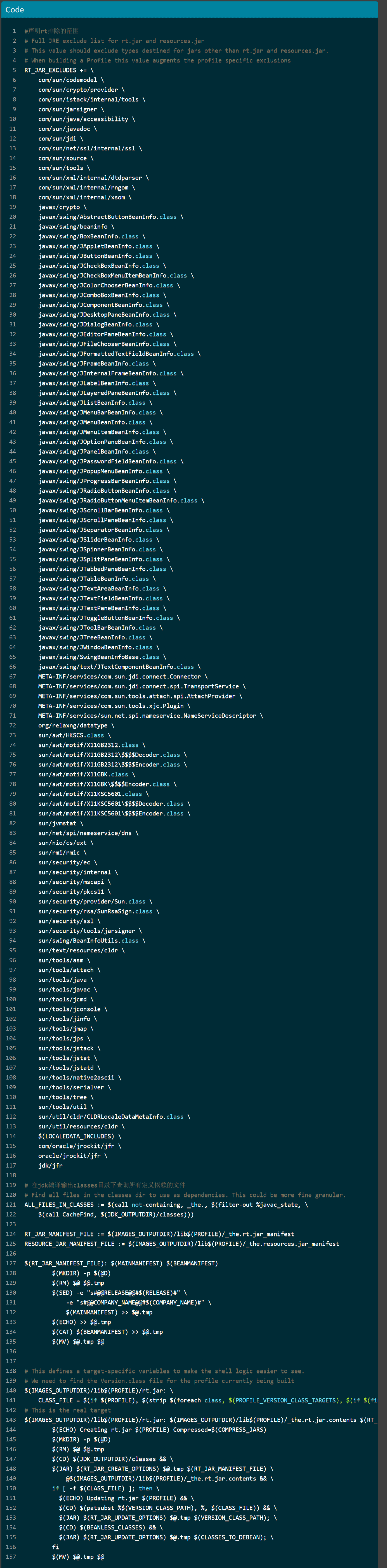Screen dimensions: 387x1568
Task: Click the "$(ECHO) Updating rt.jar" line
Action: coord(126,1498)
